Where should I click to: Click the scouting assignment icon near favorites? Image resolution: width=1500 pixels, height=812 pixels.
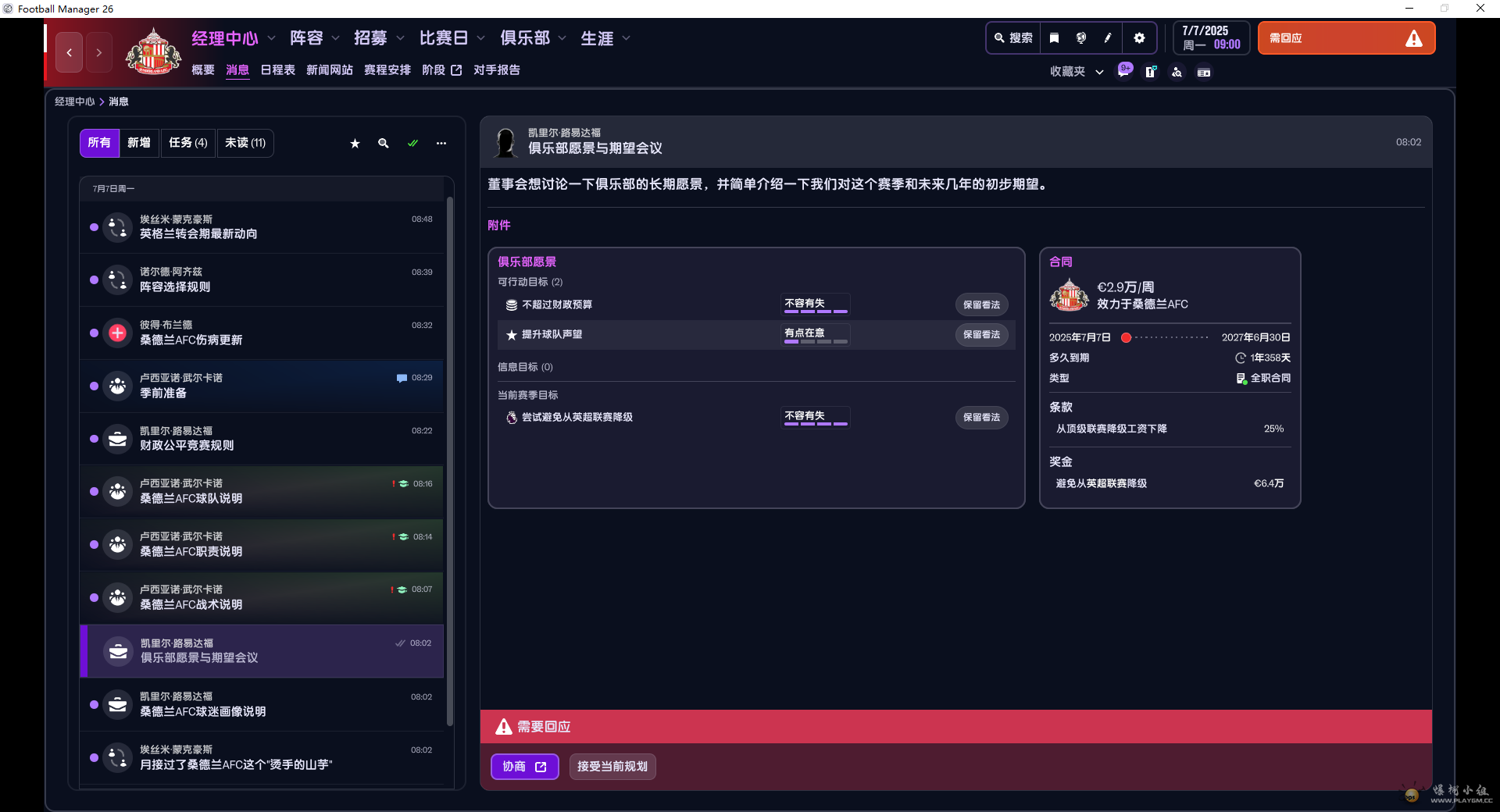pyautogui.click(x=1177, y=71)
